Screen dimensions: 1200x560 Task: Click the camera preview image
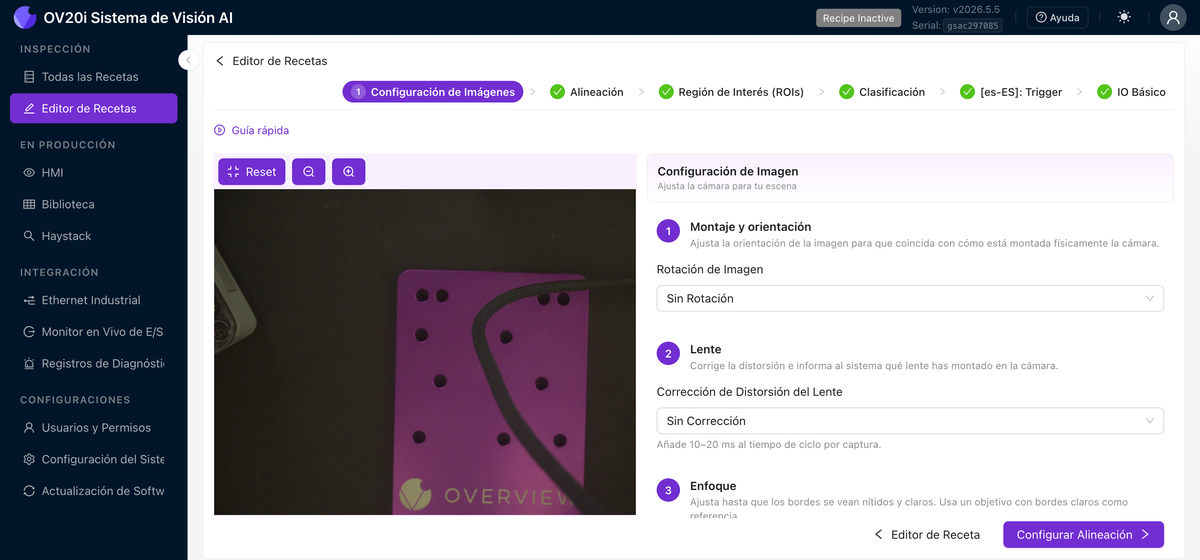[425, 352]
